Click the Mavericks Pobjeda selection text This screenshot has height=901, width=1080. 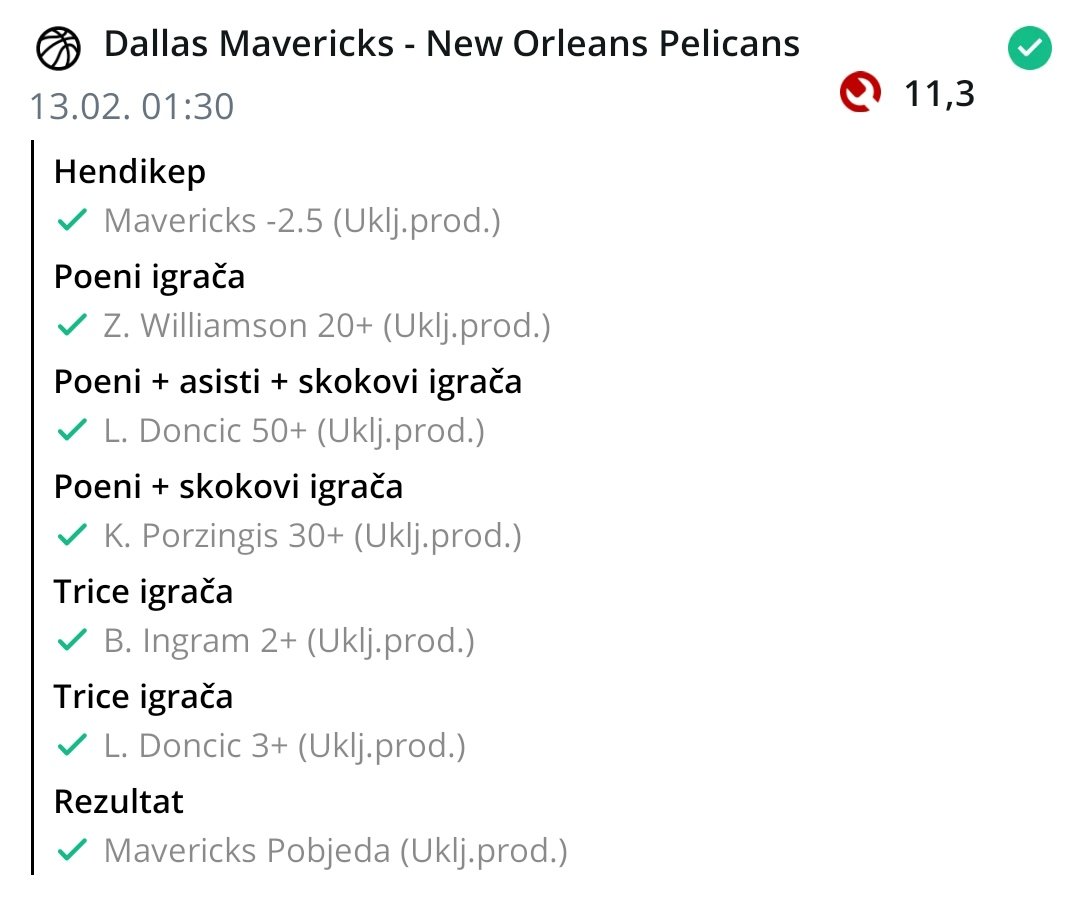pos(335,851)
